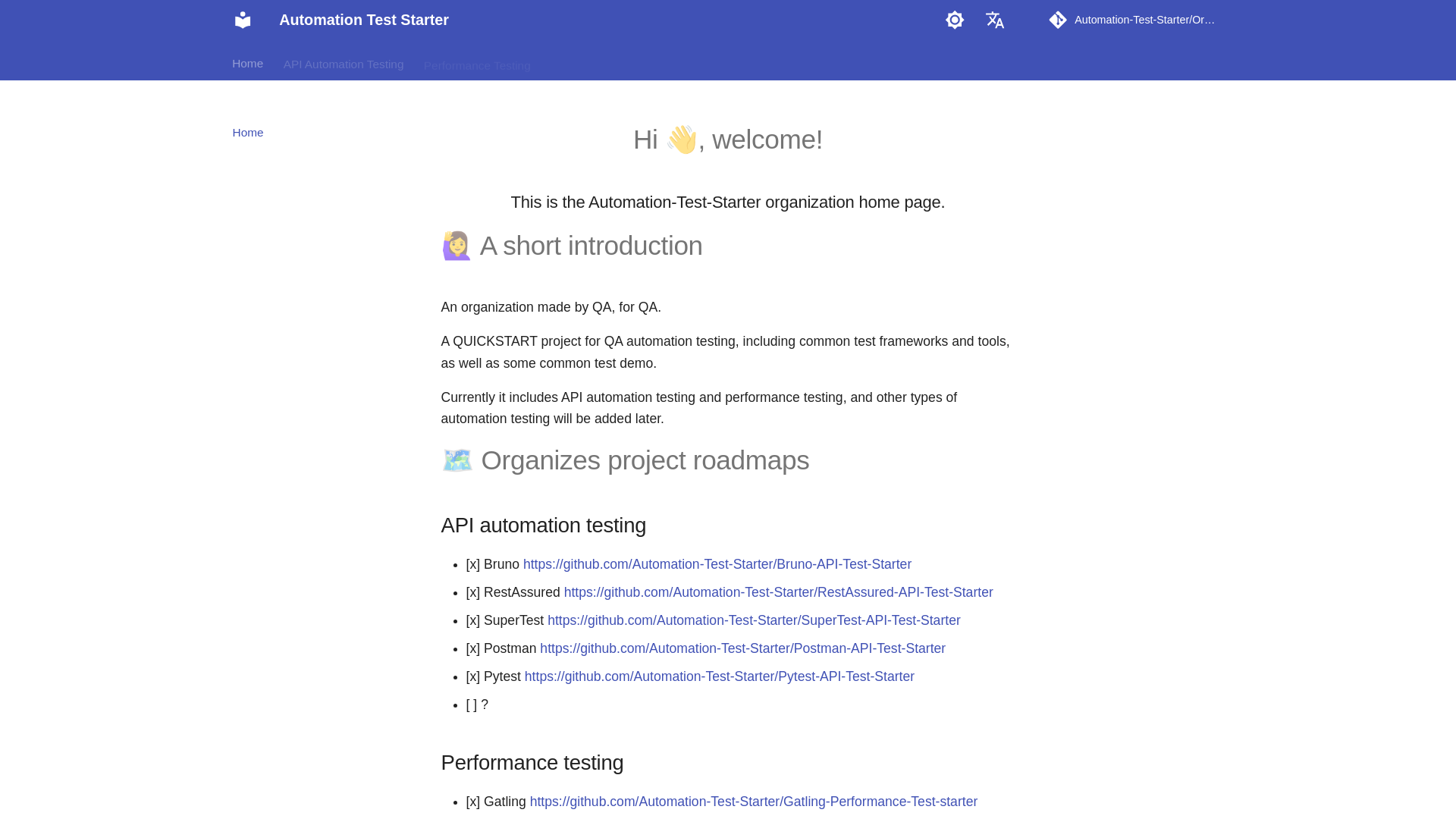Switch to Performance Testing tab
The image size is (1456, 819).
click(x=477, y=66)
